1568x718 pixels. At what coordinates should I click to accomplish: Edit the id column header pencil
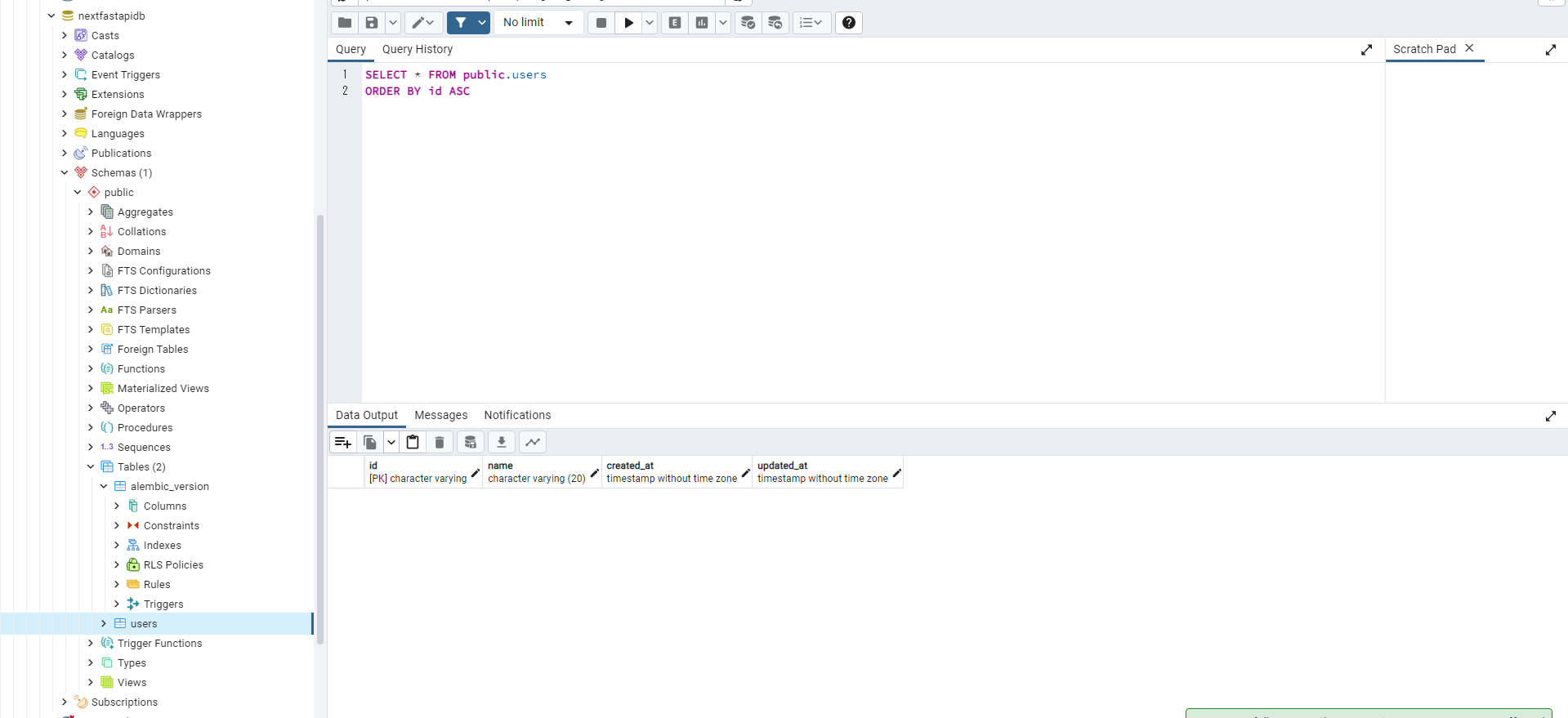point(476,473)
